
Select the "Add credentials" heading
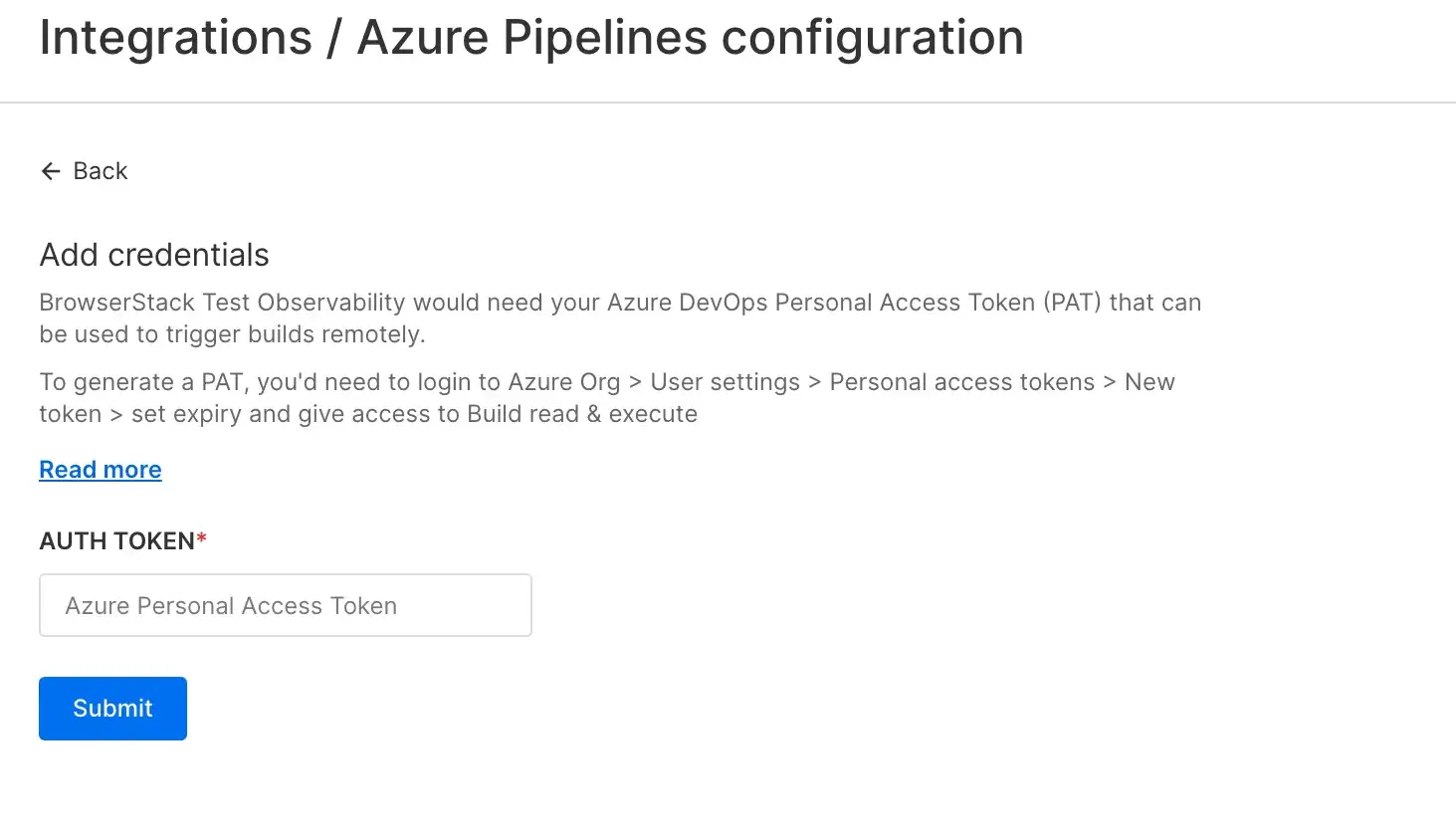154,255
